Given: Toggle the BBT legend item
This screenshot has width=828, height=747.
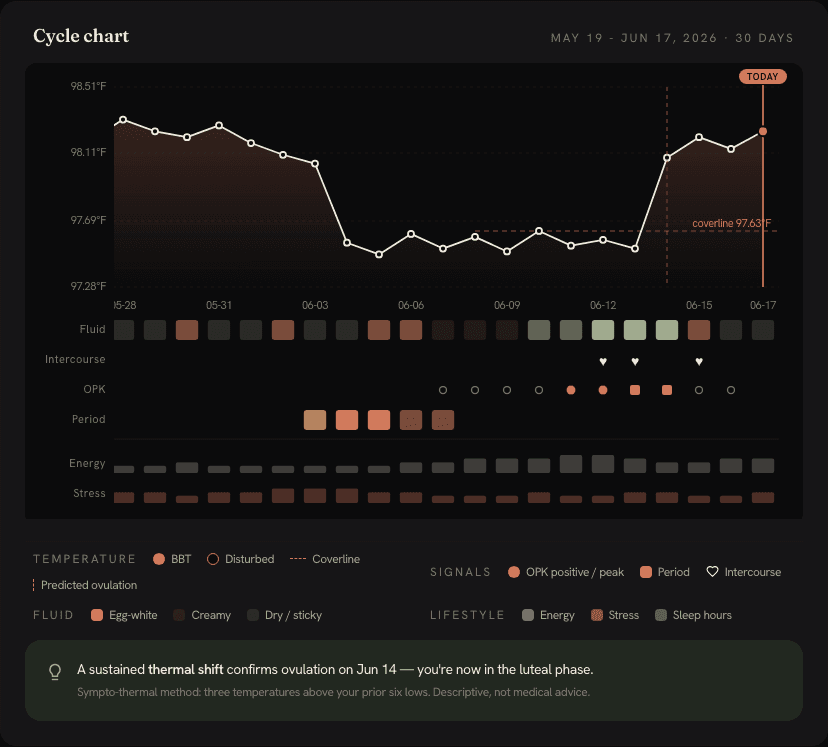Looking at the screenshot, I should click(x=172, y=559).
